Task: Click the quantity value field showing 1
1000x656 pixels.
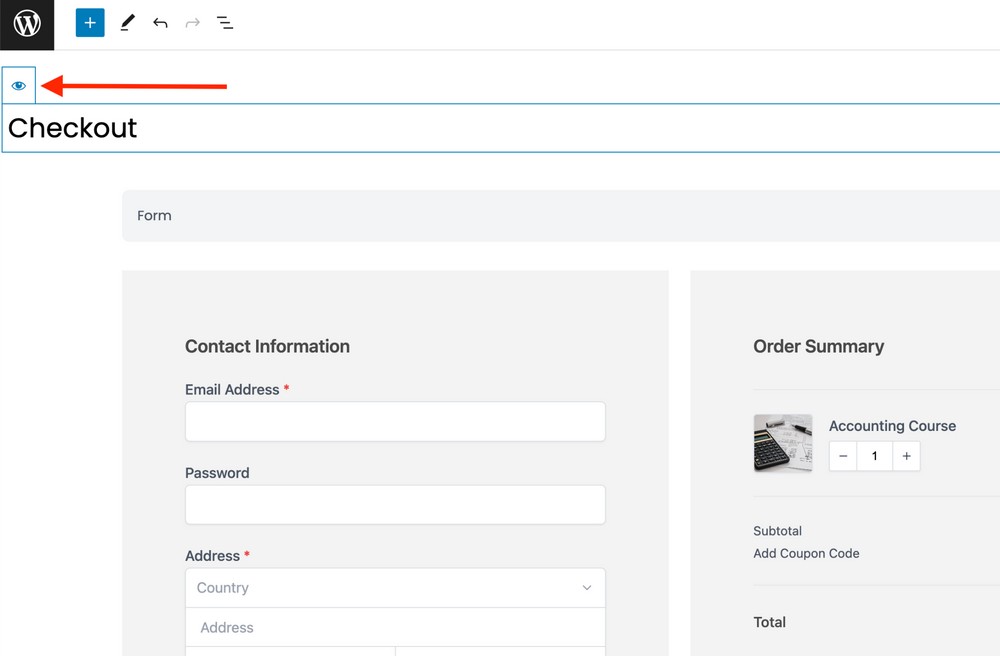Action: coord(875,456)
